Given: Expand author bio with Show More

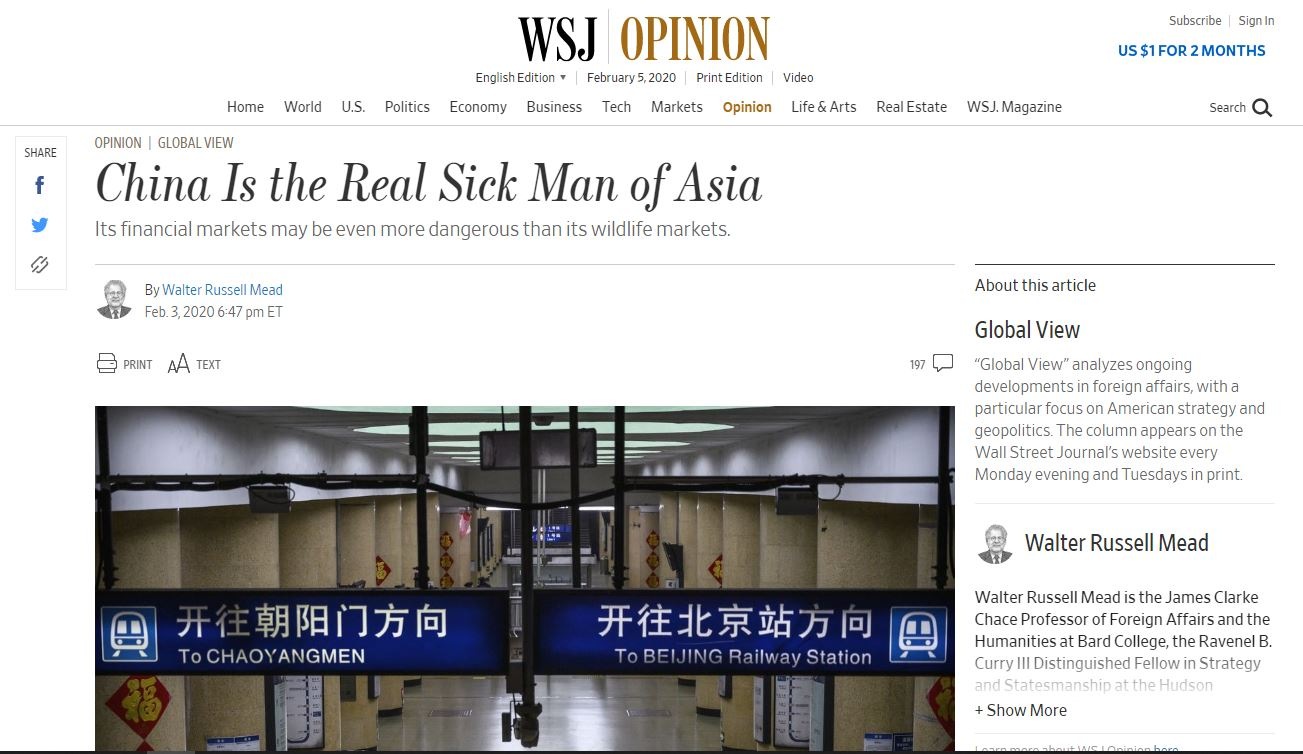Looking at the screenshot, I should pos(1021,710).
